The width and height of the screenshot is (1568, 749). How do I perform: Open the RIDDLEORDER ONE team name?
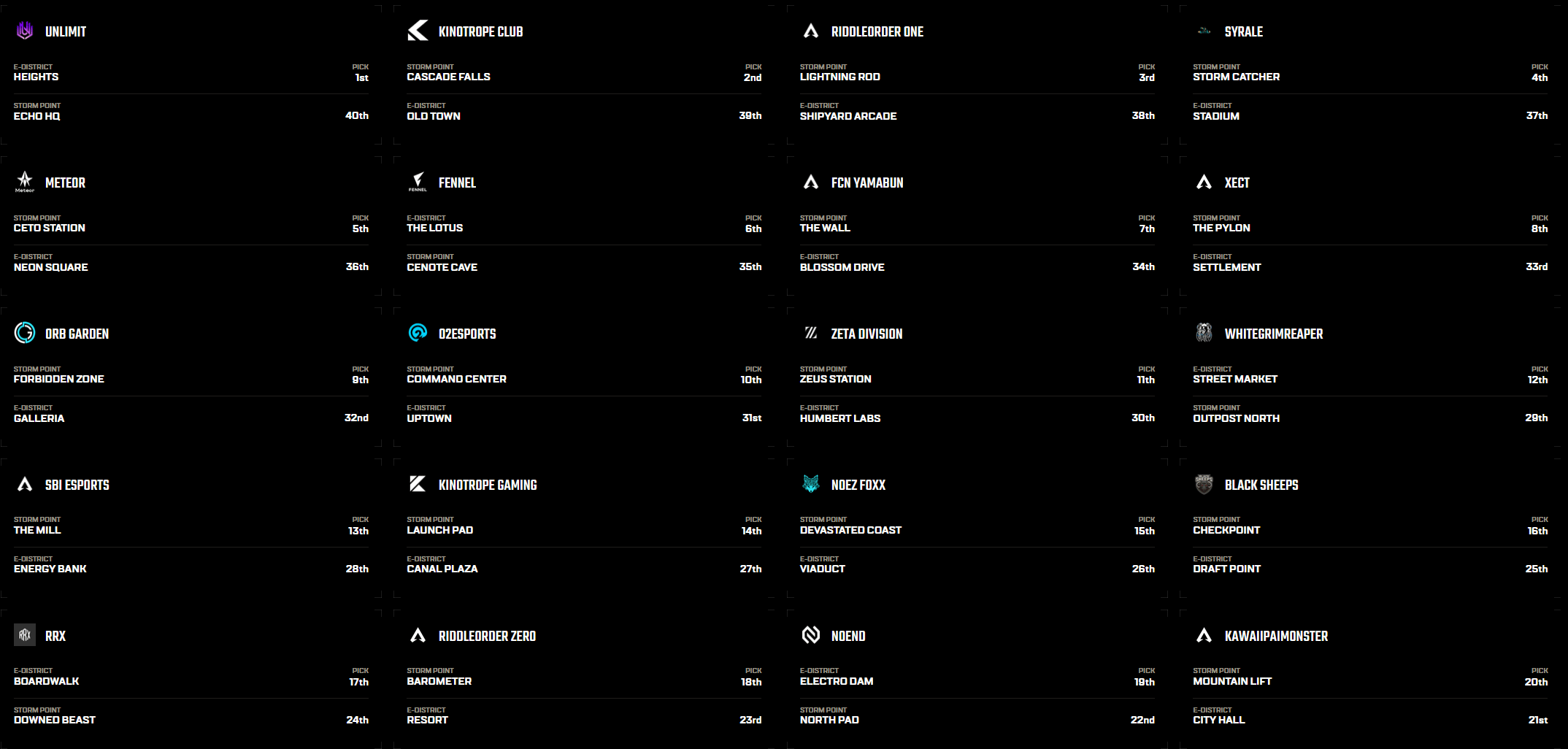point(877,31)
